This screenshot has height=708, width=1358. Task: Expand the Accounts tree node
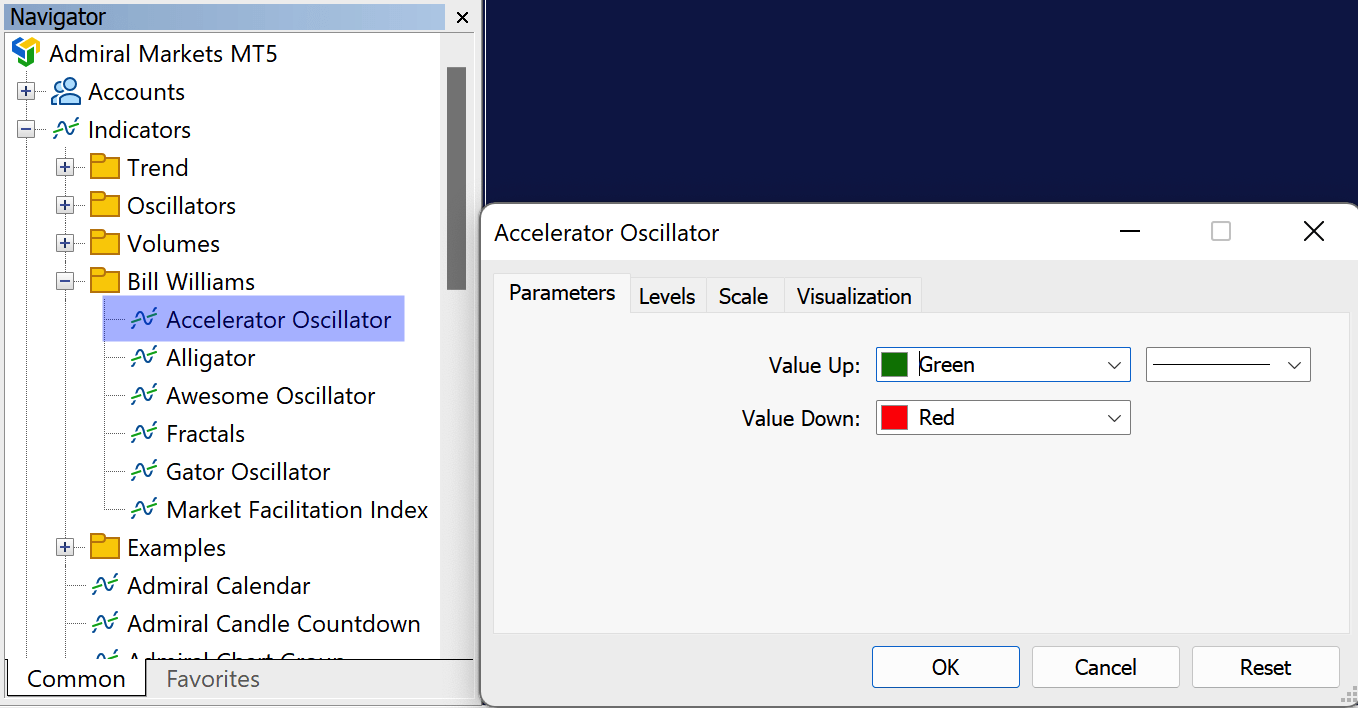click(x=26, y=92)
